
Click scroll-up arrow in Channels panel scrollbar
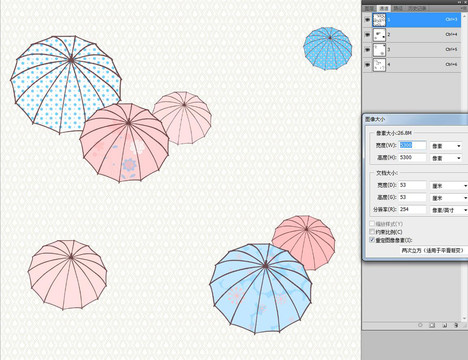[x=464, y=15]
